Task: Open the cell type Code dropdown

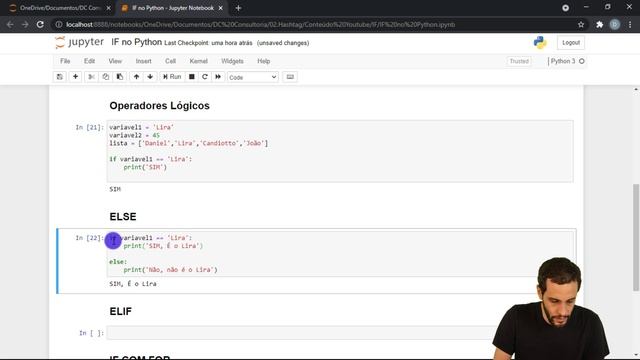Action: (x=253, y=77)
